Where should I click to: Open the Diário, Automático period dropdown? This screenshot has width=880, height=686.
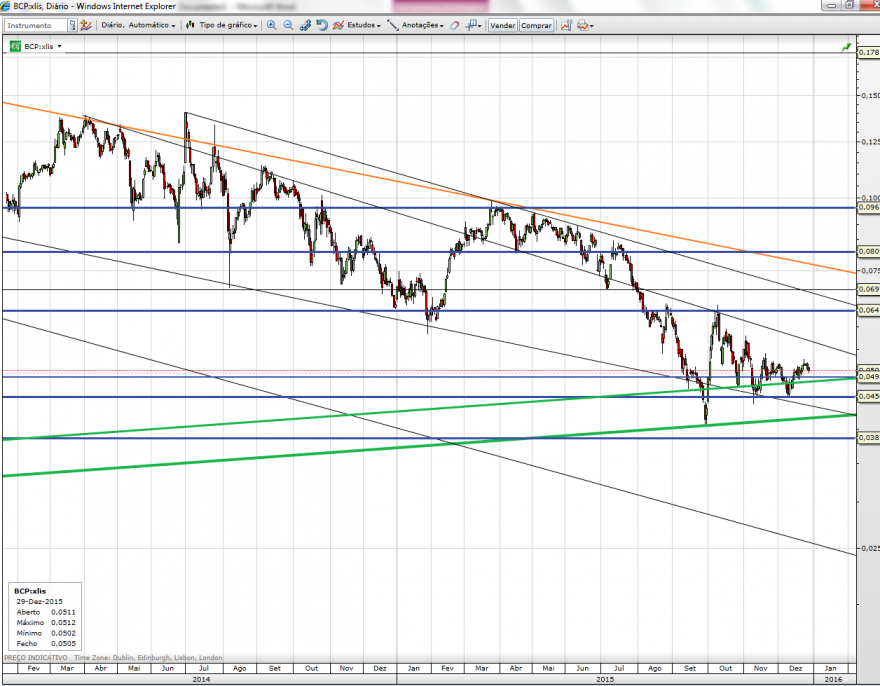tap(138, 25)
